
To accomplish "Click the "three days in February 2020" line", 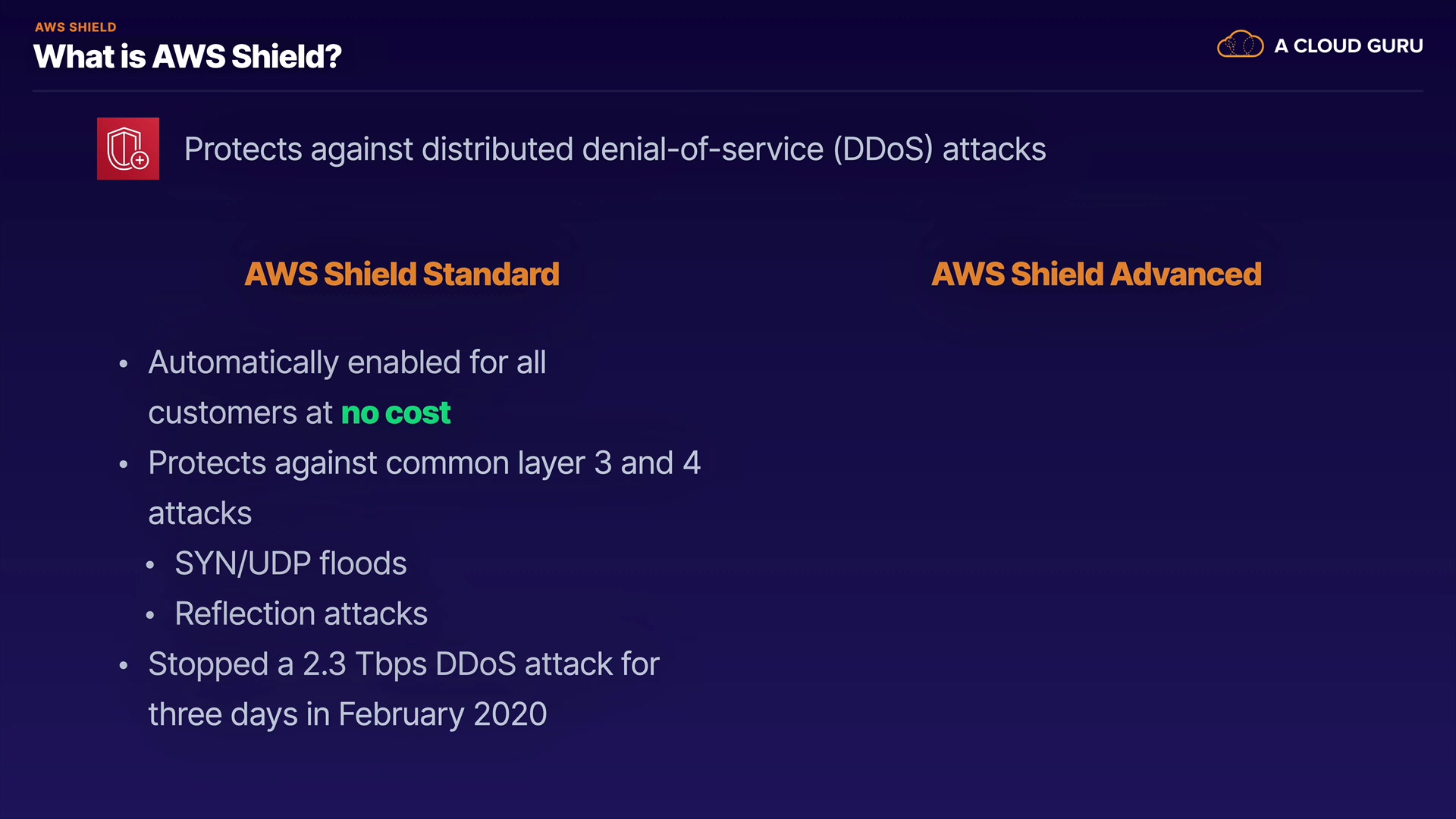I will coord(347,714).
